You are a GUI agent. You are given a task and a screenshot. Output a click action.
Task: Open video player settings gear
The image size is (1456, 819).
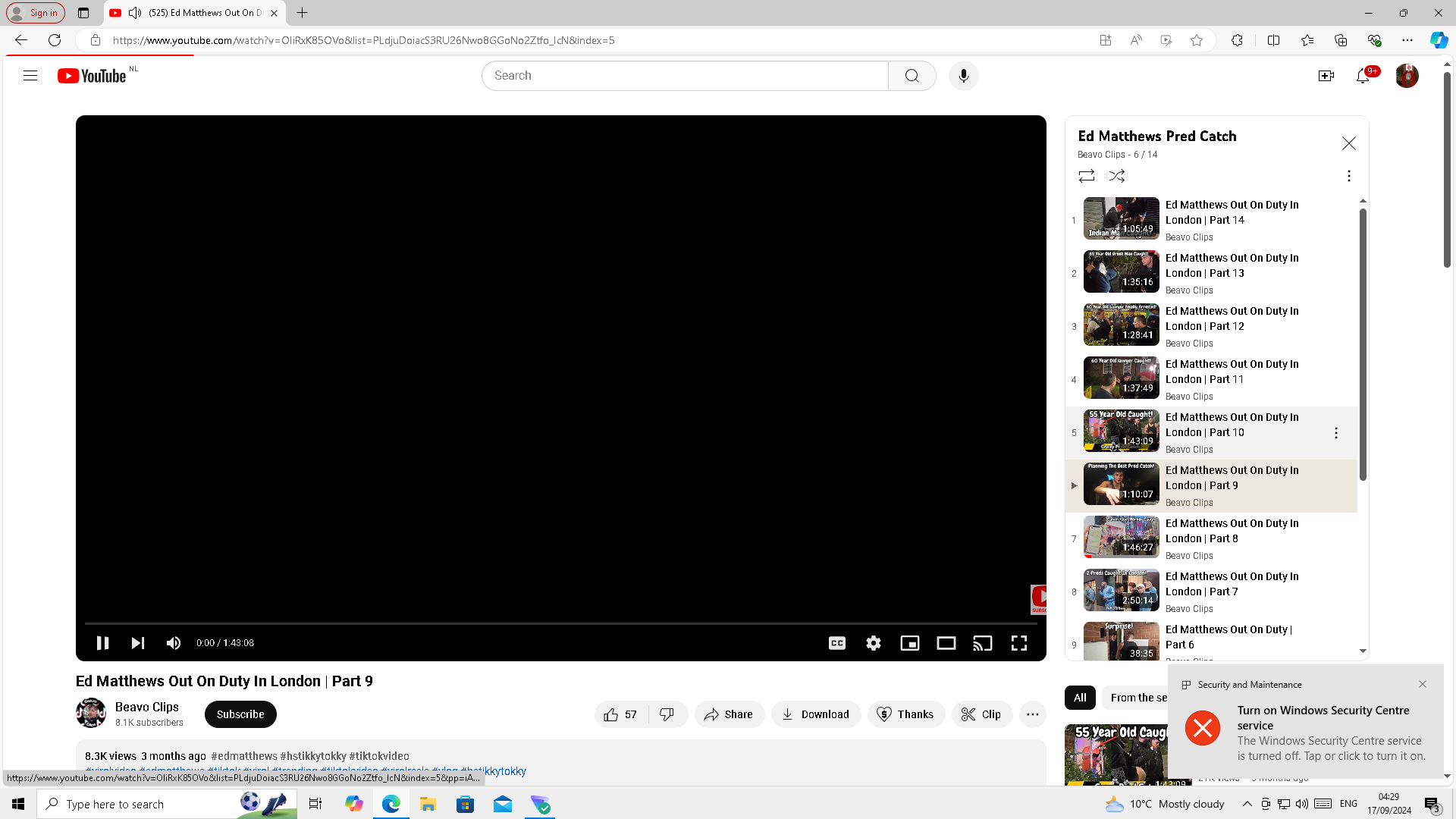[874, 643]
